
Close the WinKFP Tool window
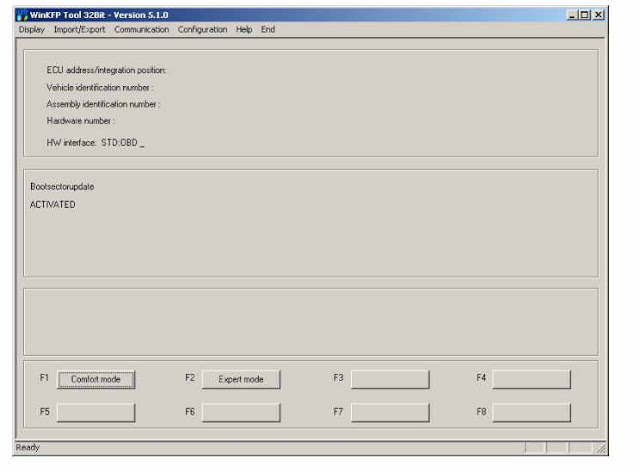598,15
